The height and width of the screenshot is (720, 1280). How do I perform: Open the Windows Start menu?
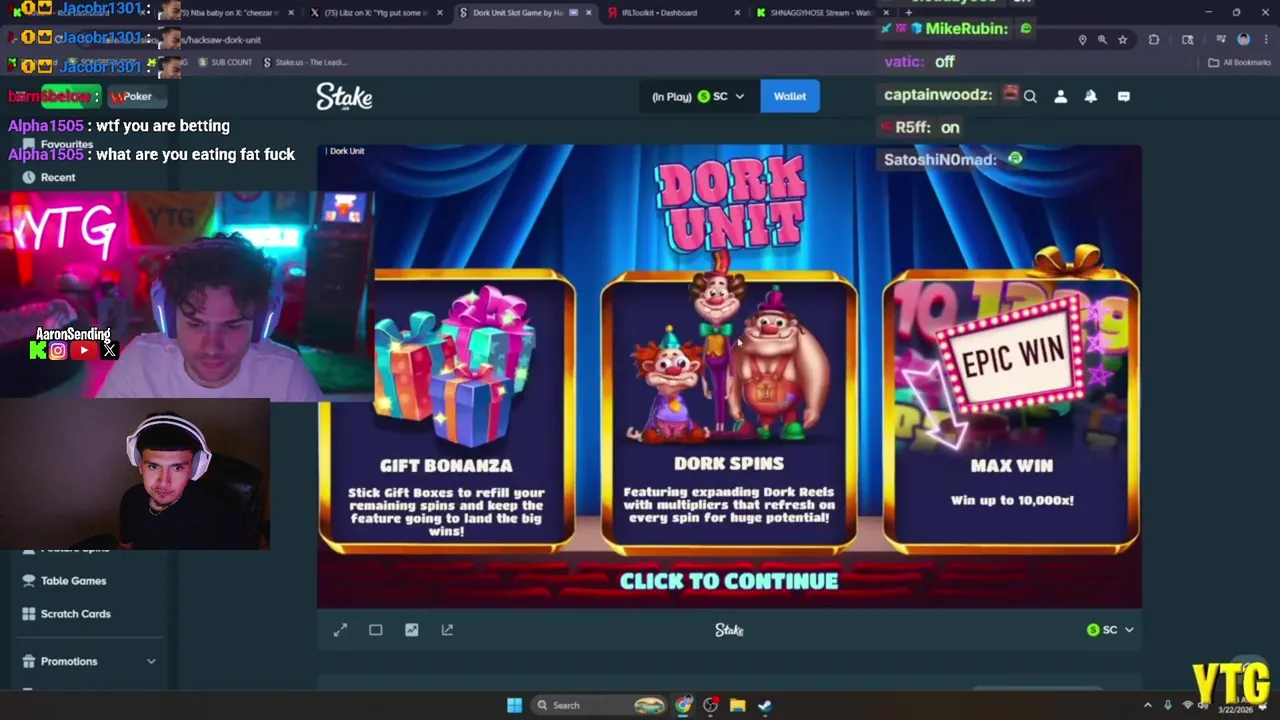pyautogui.click(x=514, y=705)
